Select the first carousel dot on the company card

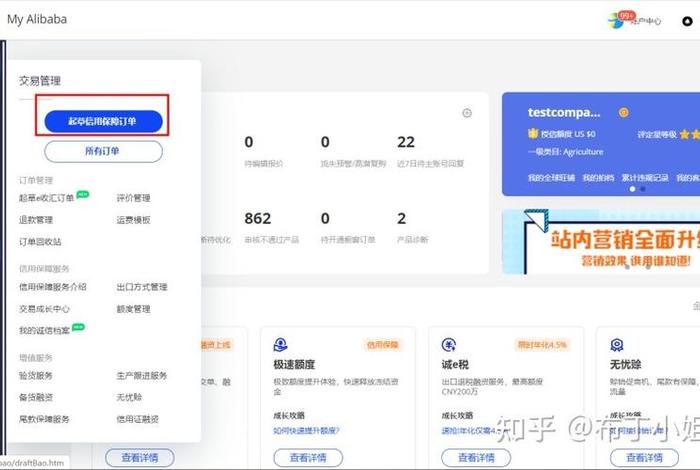632,189
